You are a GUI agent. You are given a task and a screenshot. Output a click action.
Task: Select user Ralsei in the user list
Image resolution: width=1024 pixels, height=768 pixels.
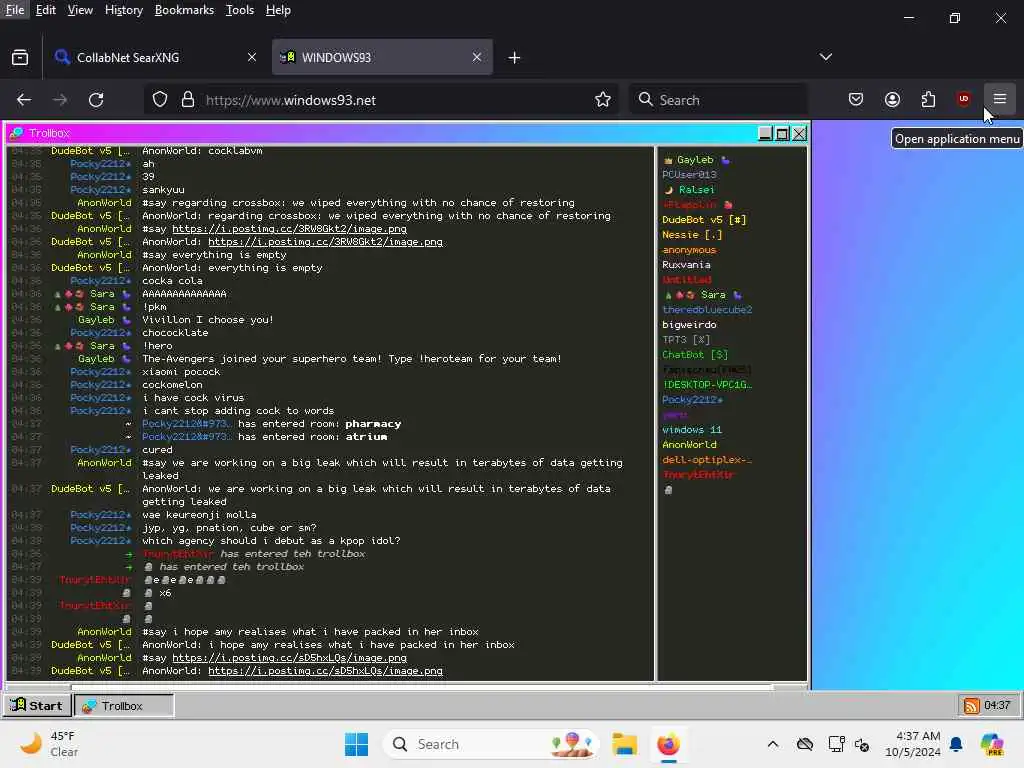(696, 189)
